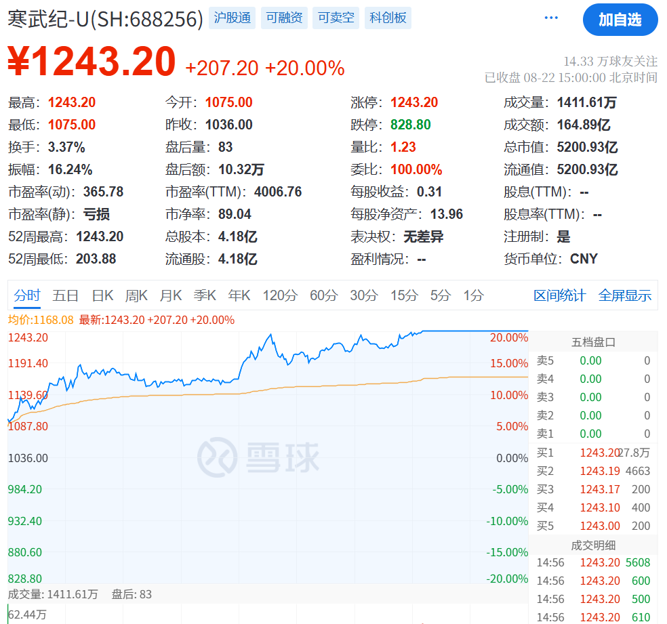Screen dimensions: 667x624
Task: Click the 盘后: 83 label under chart
Action: 131,594
